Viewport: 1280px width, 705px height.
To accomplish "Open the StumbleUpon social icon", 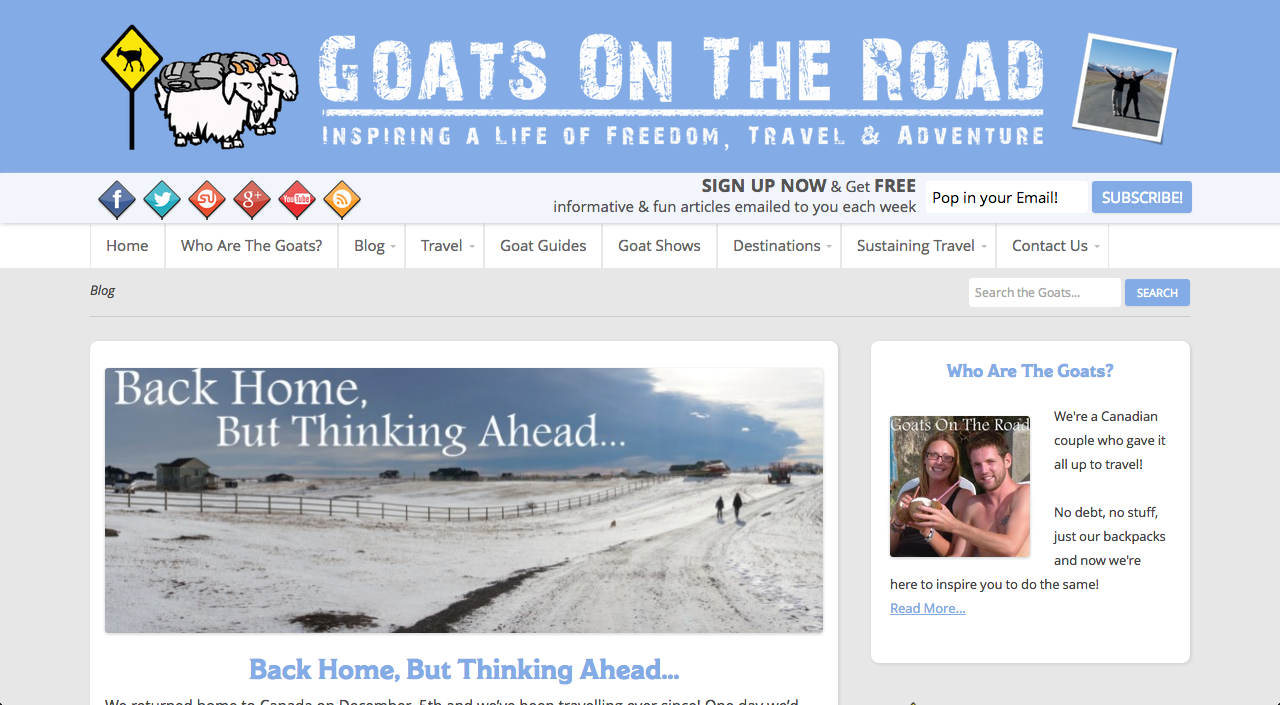I will (207, 200).
